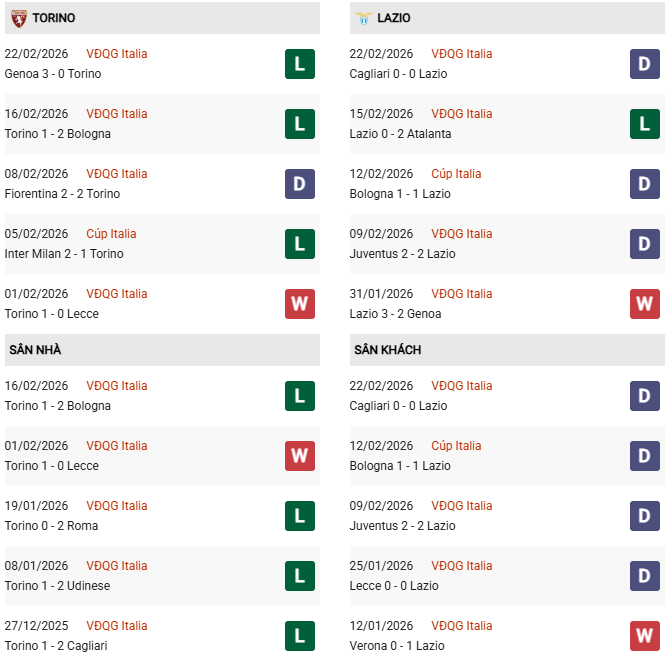Open the Juventus 2 - 2 Lazio match in Lazio's top list
This screenshot has width=666, height=659.
pyautogui.click(x=402, y=254)
